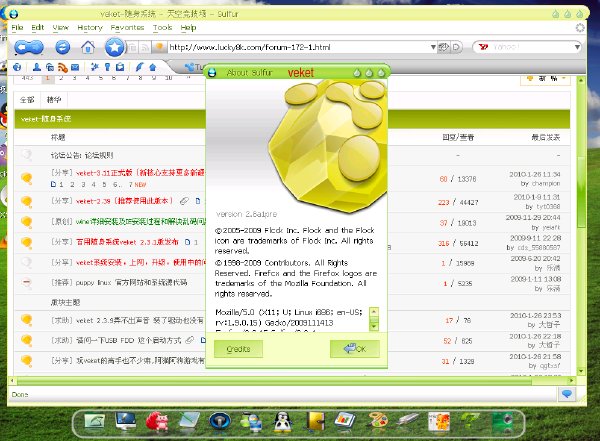Screen dimensions: 600x441
Task: Click reply count 223 / 44427 cell
Action: point(458,203)
